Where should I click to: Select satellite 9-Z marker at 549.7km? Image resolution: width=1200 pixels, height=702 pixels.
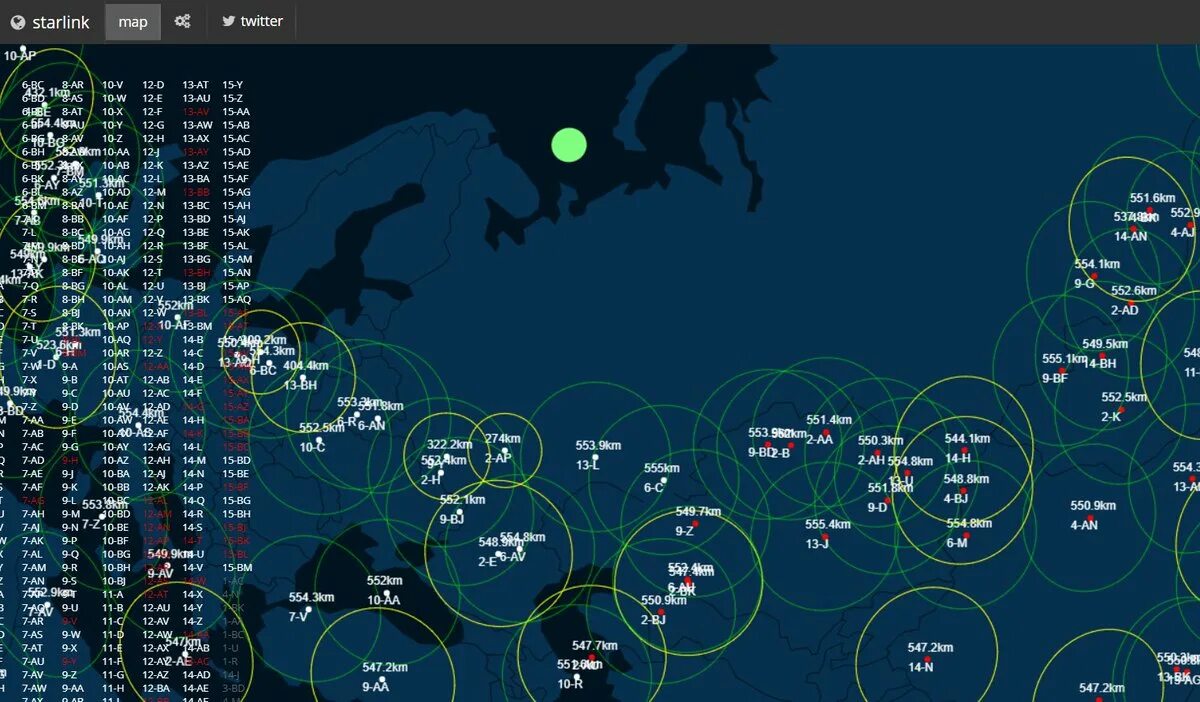pos(695,523)
